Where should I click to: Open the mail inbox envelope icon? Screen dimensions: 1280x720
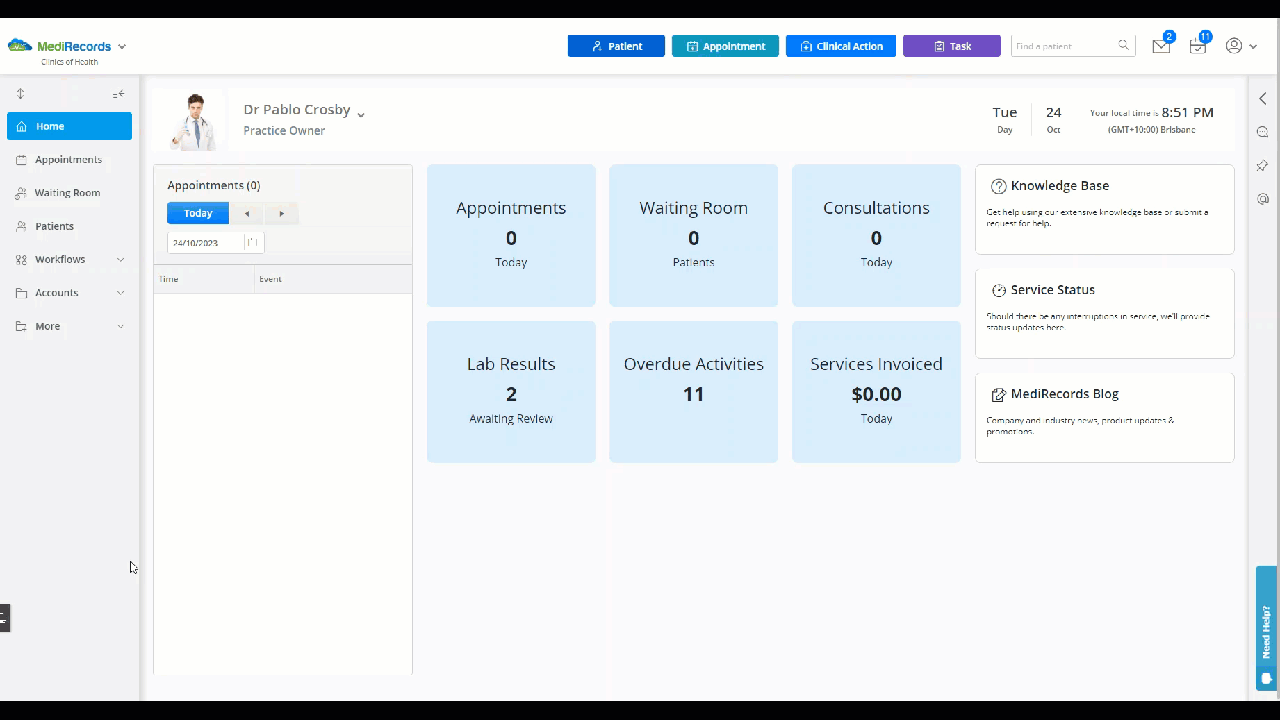(x=1160, y=46)
